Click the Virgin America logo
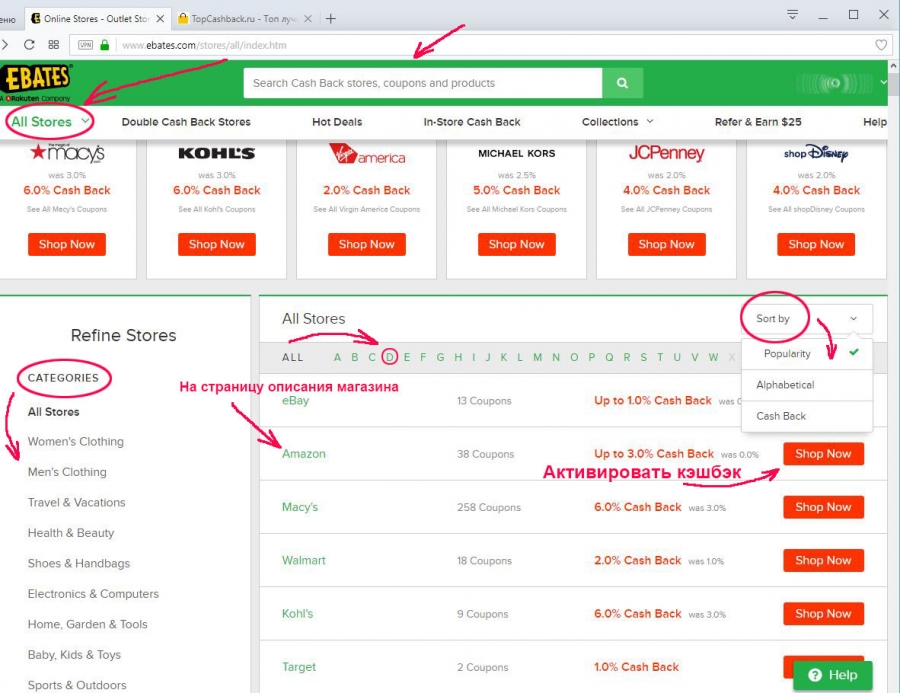 coord(367,153)
